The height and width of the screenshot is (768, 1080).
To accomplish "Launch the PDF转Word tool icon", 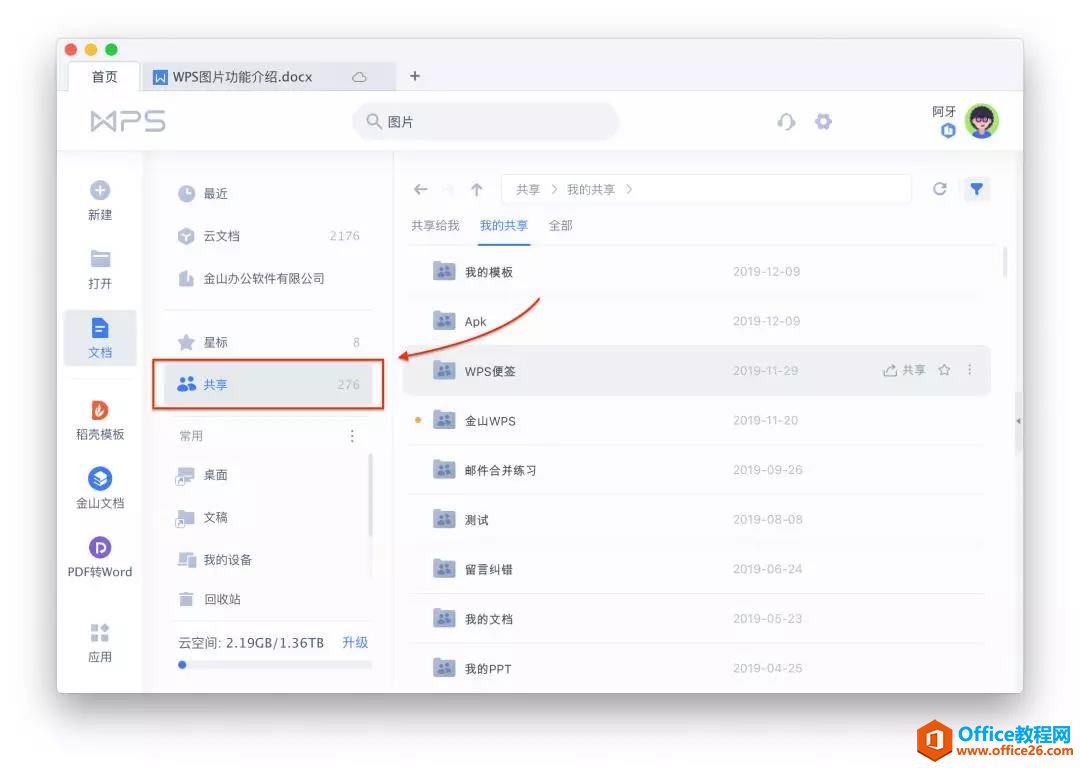I will [x=100, y=547].
